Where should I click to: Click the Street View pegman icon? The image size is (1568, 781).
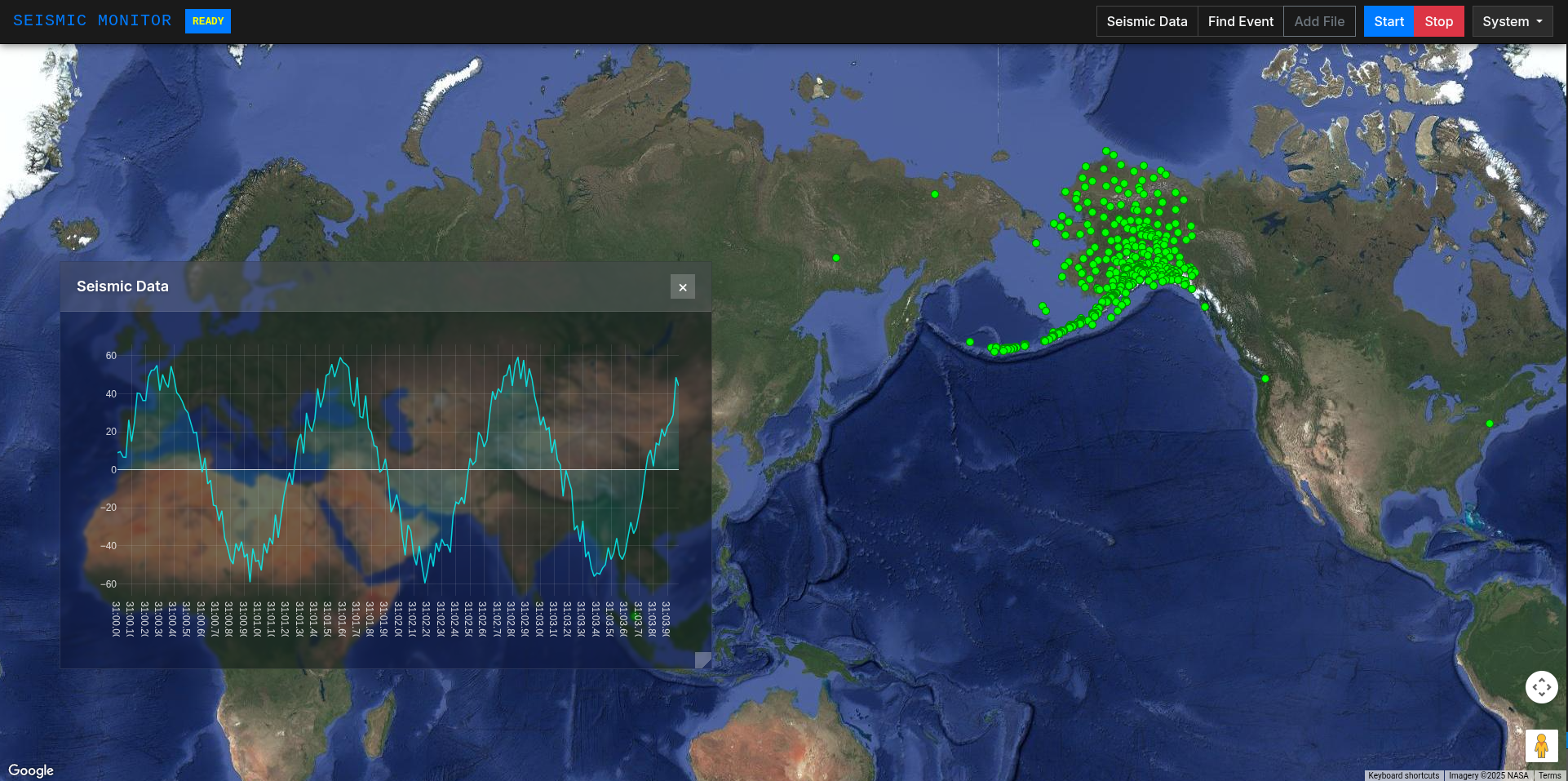1541,746
